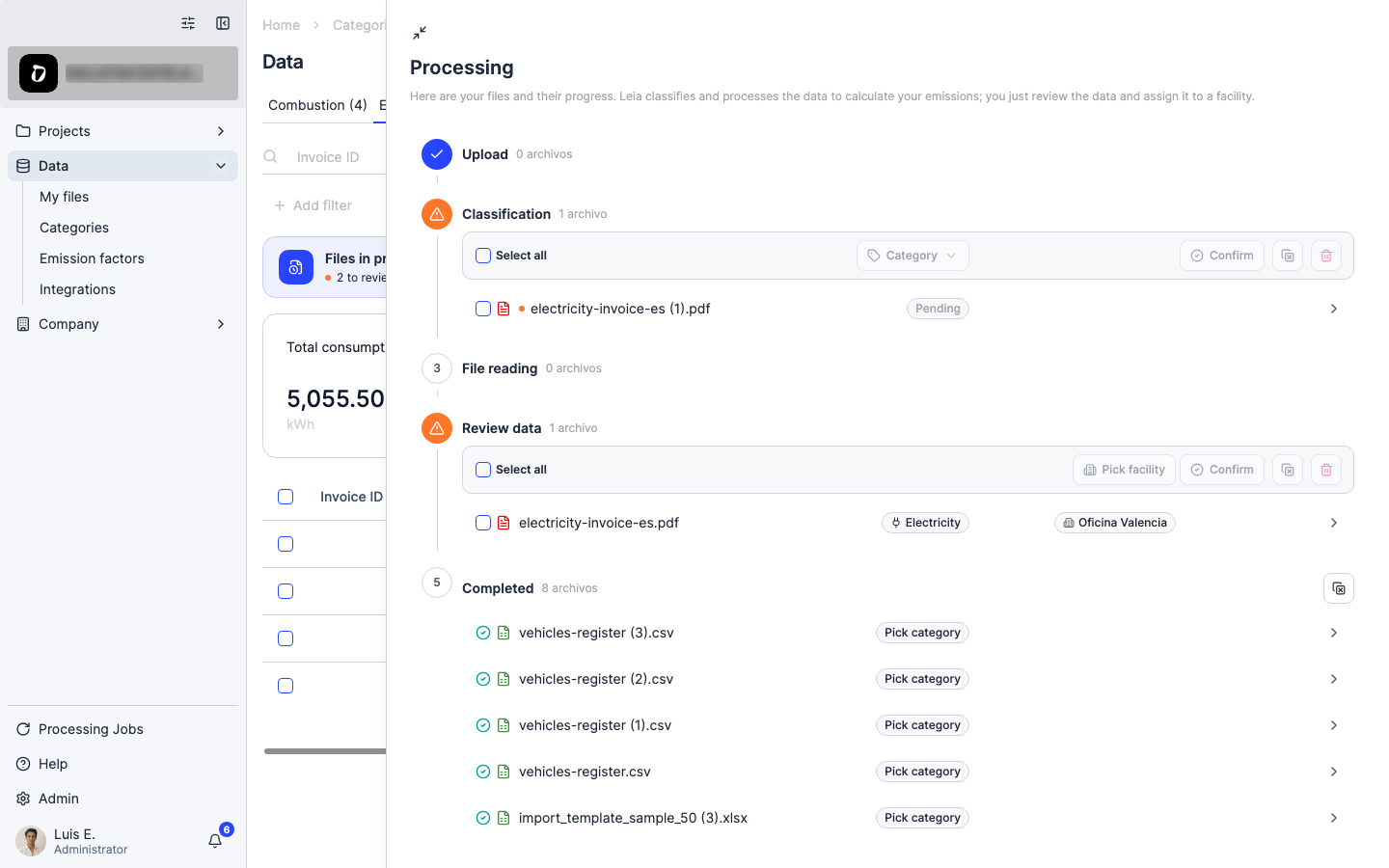Open Emission factors in the sidebar
This screenshot has height=868, width=1389.
click(92, 258)
